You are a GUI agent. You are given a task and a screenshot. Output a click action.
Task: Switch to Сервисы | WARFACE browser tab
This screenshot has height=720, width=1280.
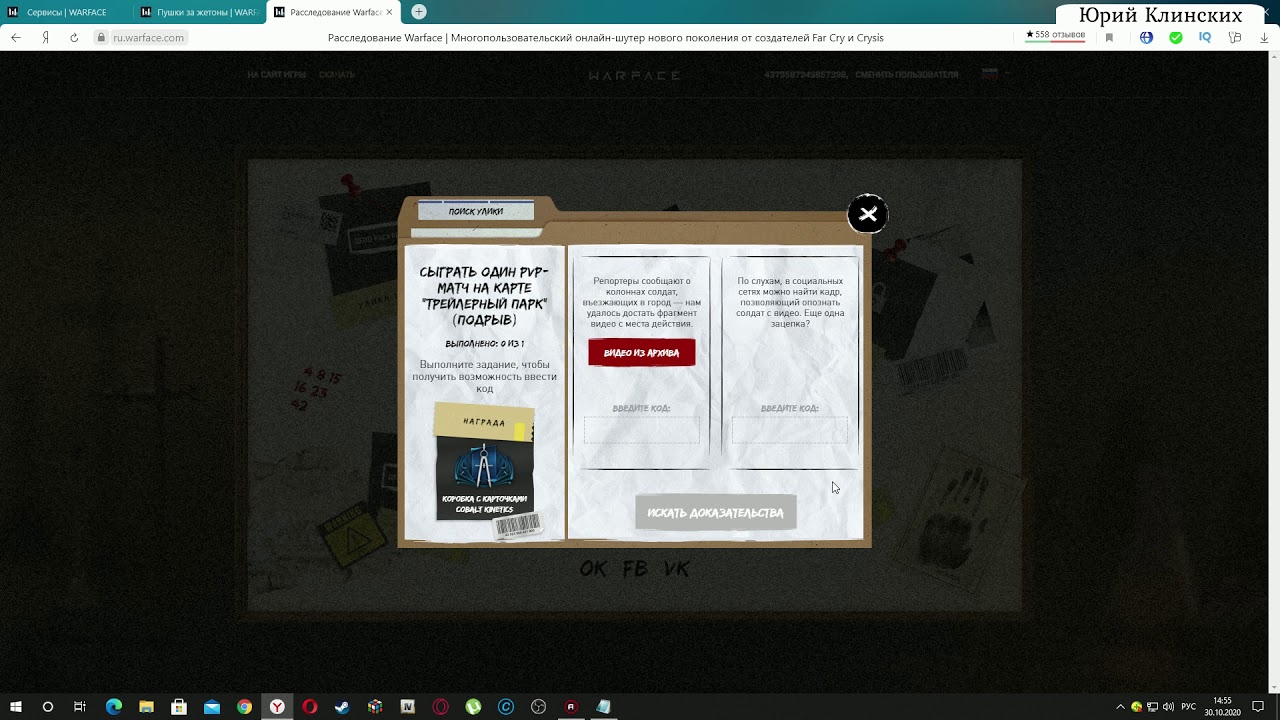pos(66,12)
